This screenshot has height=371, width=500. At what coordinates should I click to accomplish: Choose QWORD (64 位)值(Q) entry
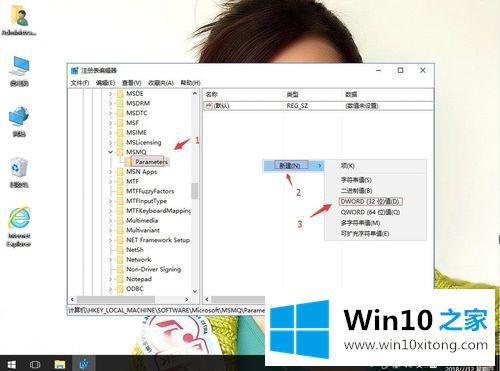click(x=370, y=212)
